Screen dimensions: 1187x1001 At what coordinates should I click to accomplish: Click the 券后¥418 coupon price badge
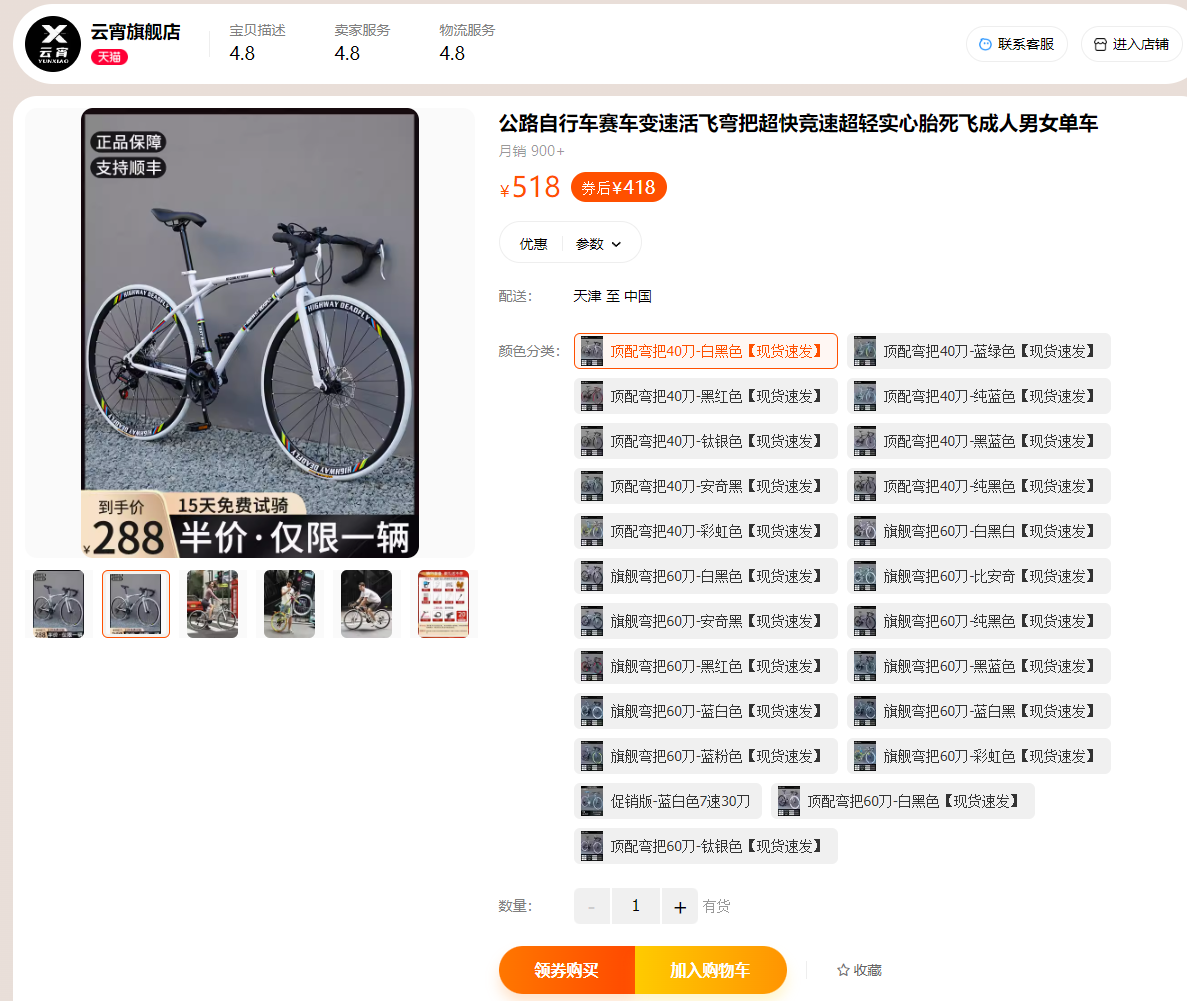pyautogui.click(x=618, y=187)
